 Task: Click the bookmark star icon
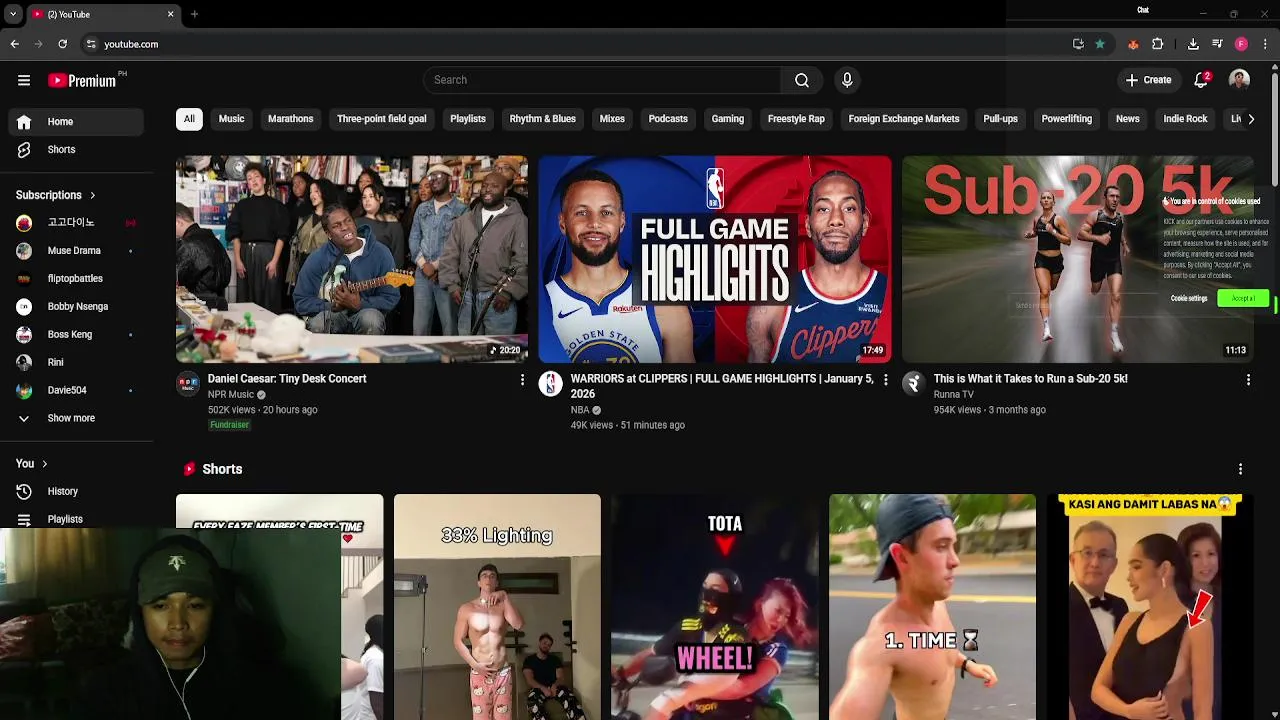pos(1100,44)
